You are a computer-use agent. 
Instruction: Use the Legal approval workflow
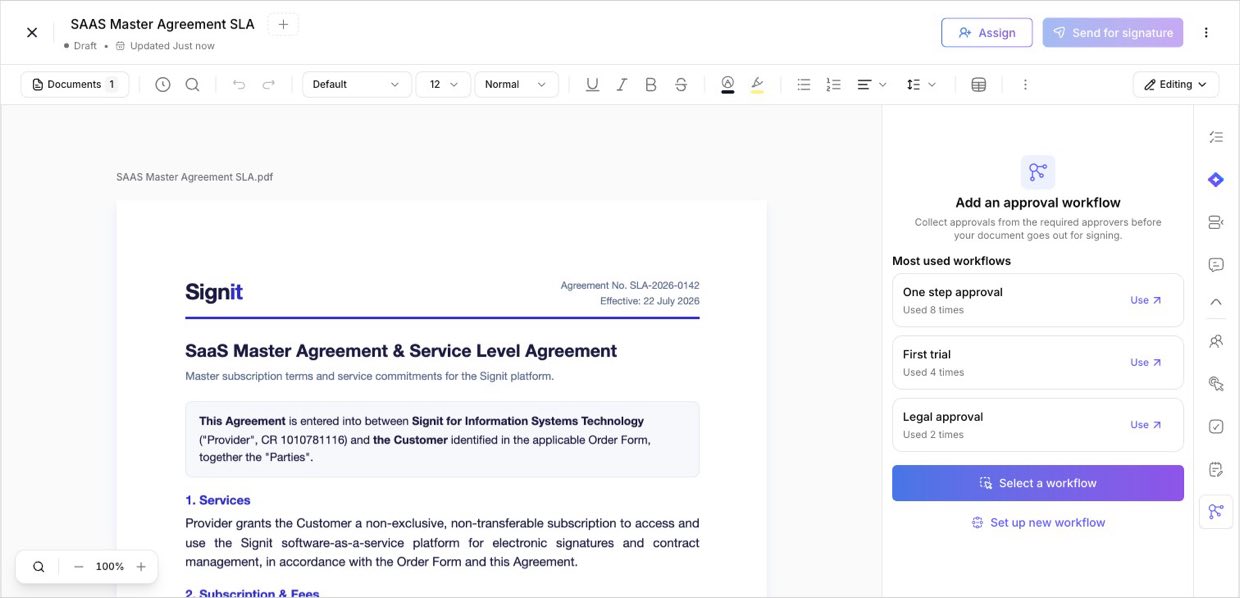[x=1146, y=425]
